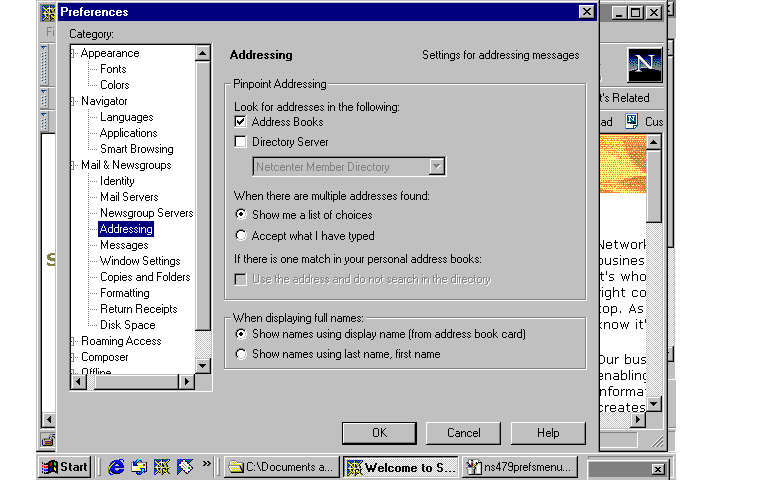Select Smart Browsing in category tree
The width and height of the screenshot is (770, 480).
137,149
